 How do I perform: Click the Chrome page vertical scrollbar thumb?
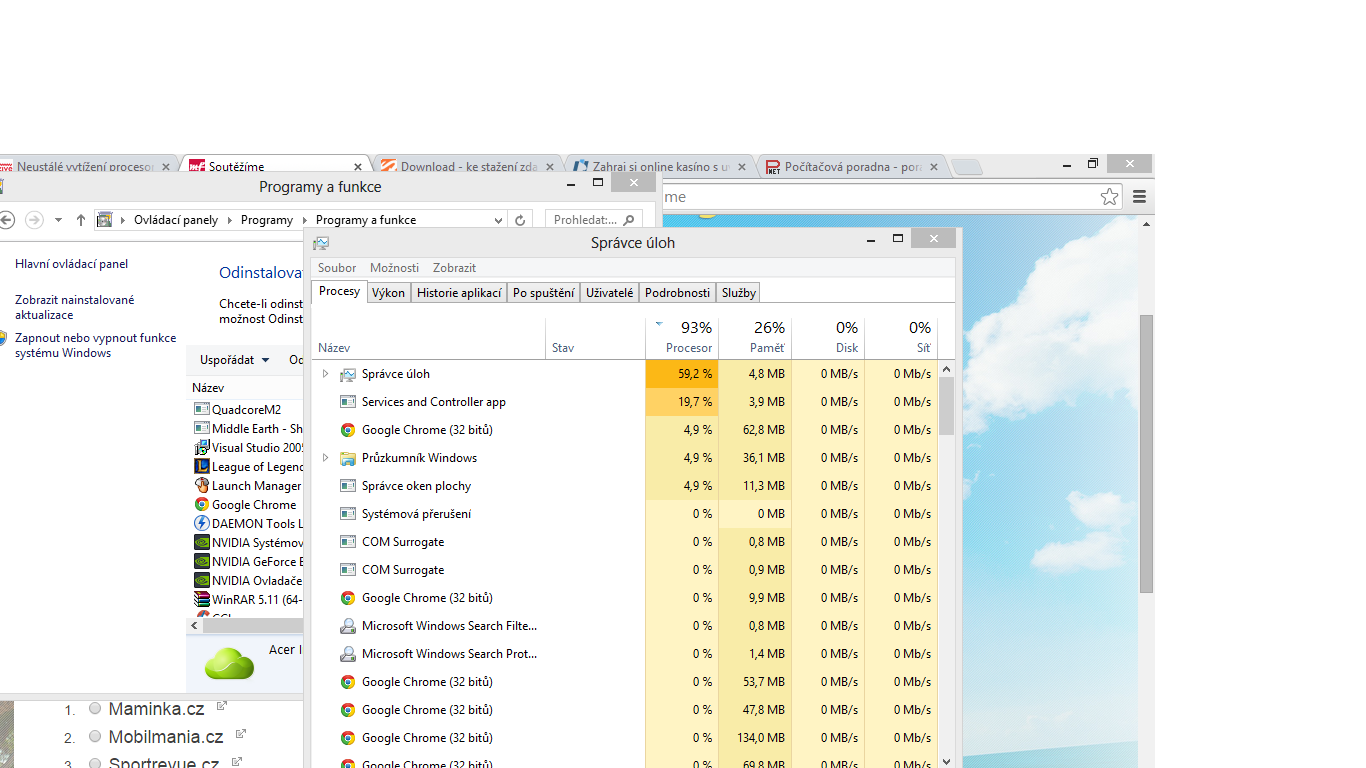click(x=1146, y=453)
